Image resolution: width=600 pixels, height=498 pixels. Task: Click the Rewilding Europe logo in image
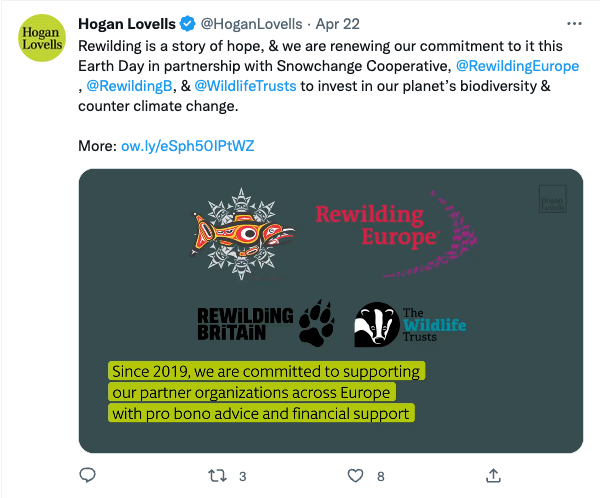[x=396, y=233]
